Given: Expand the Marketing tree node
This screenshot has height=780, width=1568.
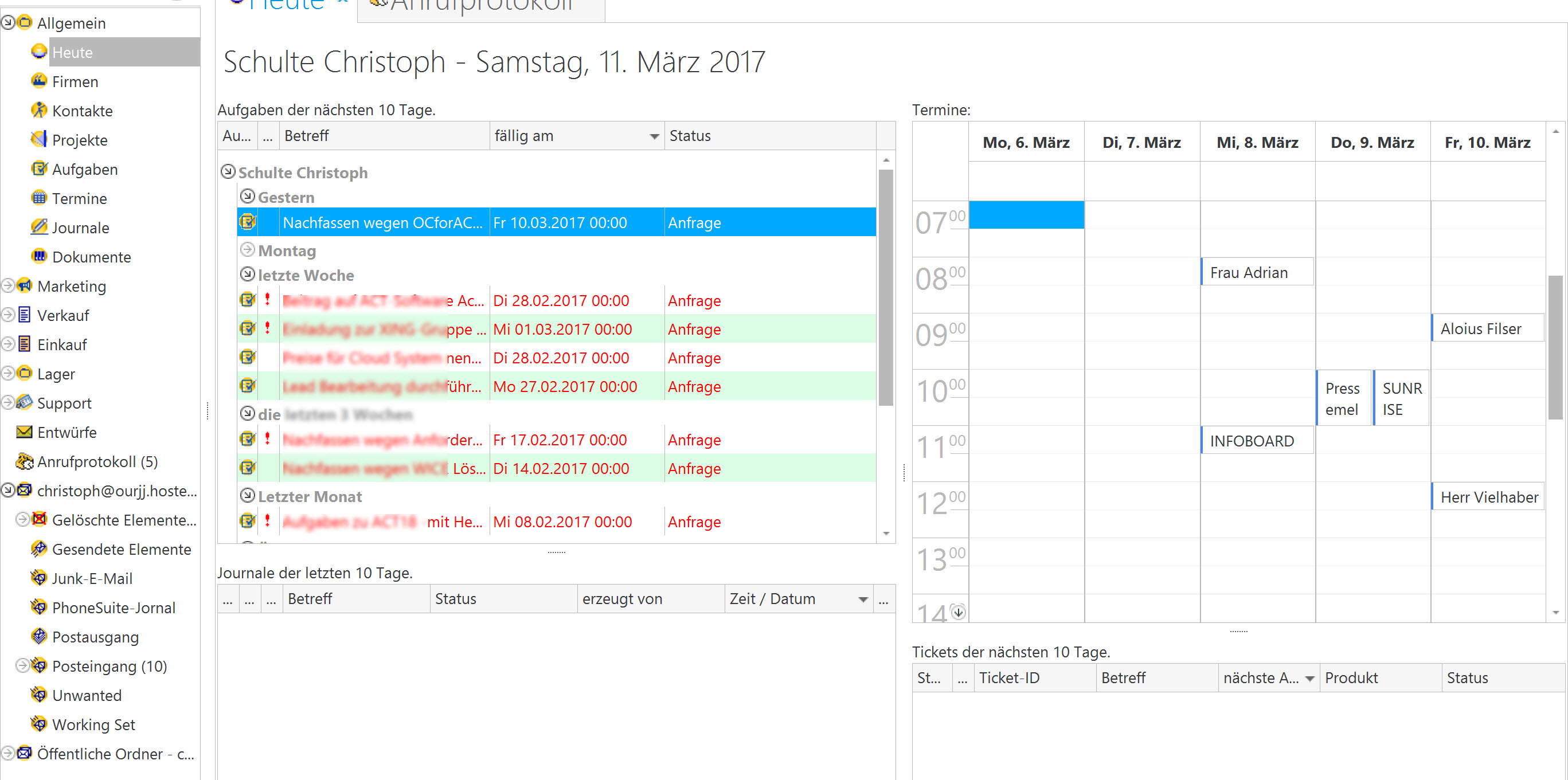Looking at the screenshot, I should point(8,285).
